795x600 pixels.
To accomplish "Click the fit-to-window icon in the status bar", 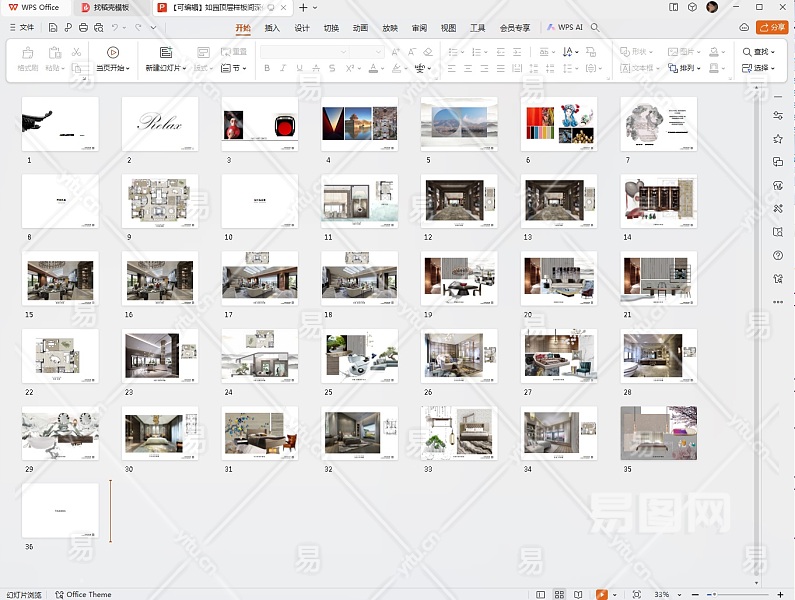I will [x=636, y=594].
